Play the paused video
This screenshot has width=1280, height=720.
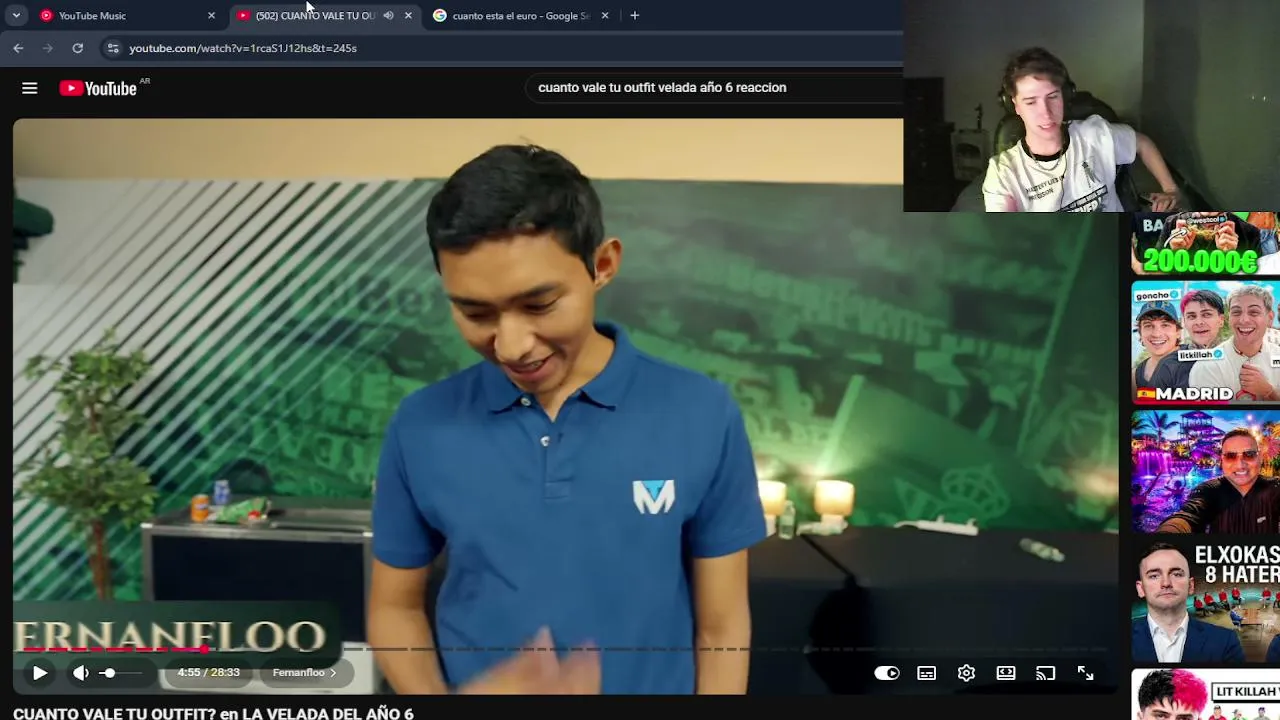coord(40,673)
